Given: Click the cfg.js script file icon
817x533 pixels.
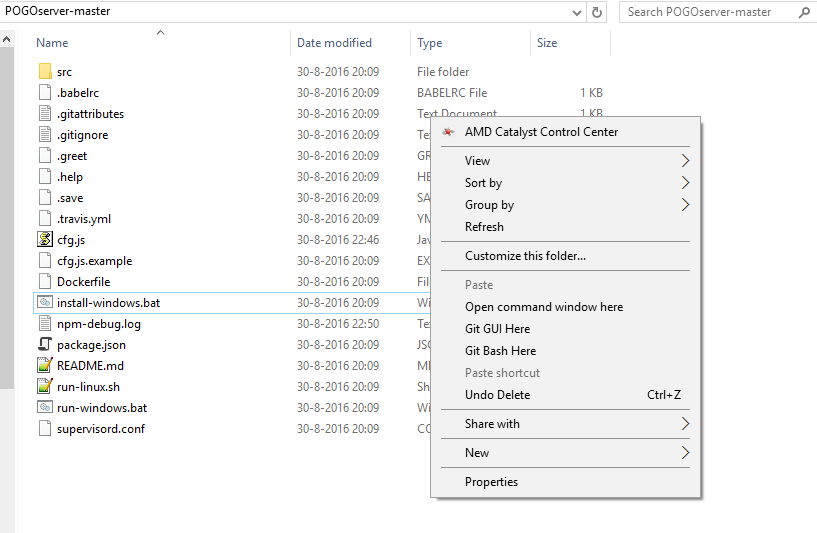Looking at the screenshot, I should (44, 240).
